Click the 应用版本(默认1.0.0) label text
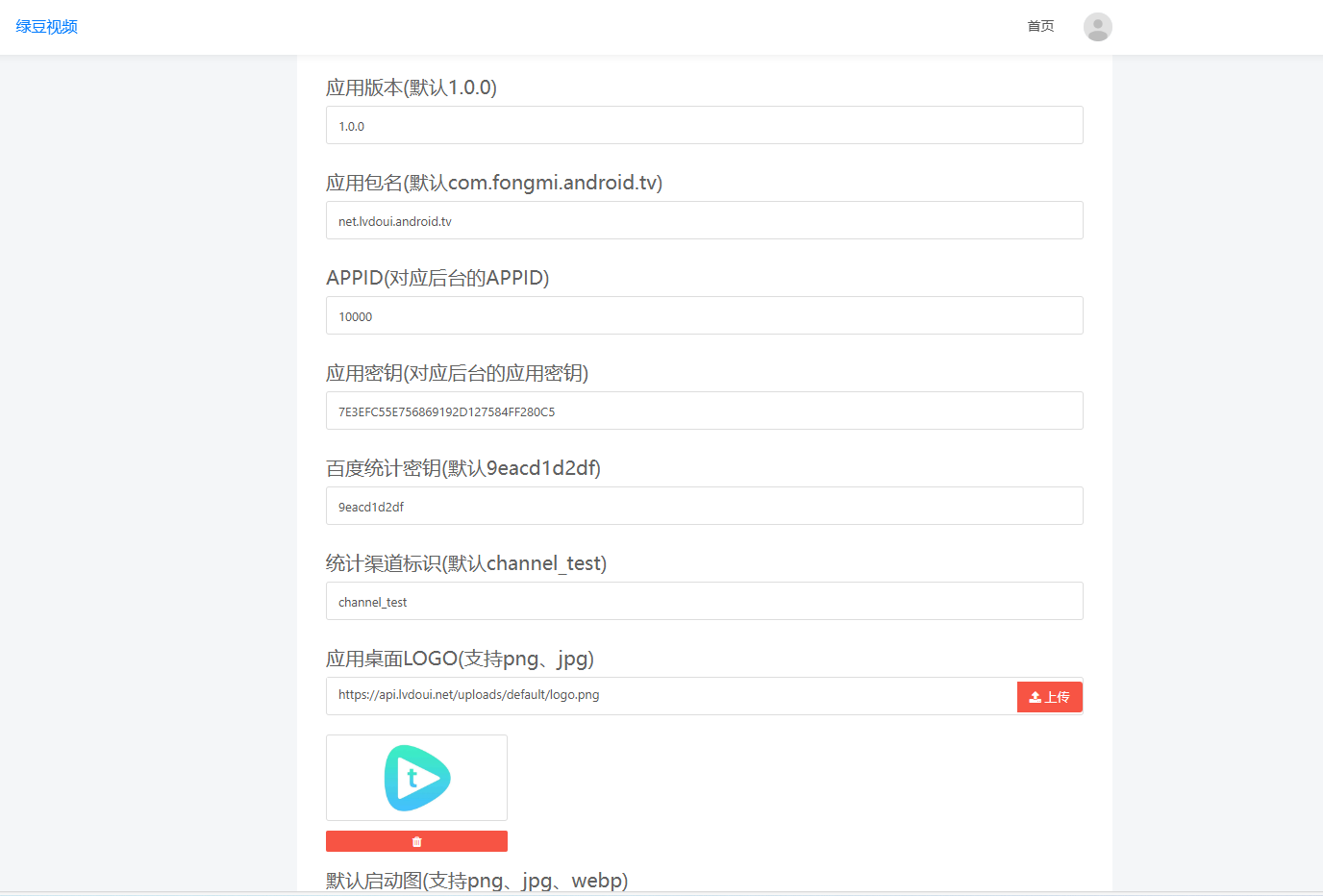Screen dimensions: 1323x896 pyautogui.click(x=411, y=87)
